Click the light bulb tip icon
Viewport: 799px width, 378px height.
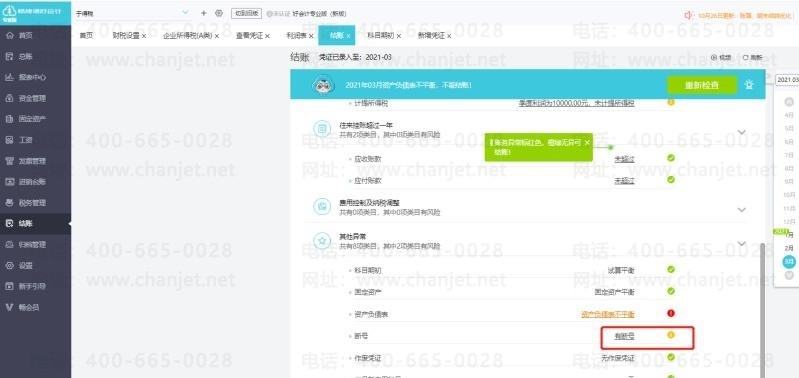749,85
